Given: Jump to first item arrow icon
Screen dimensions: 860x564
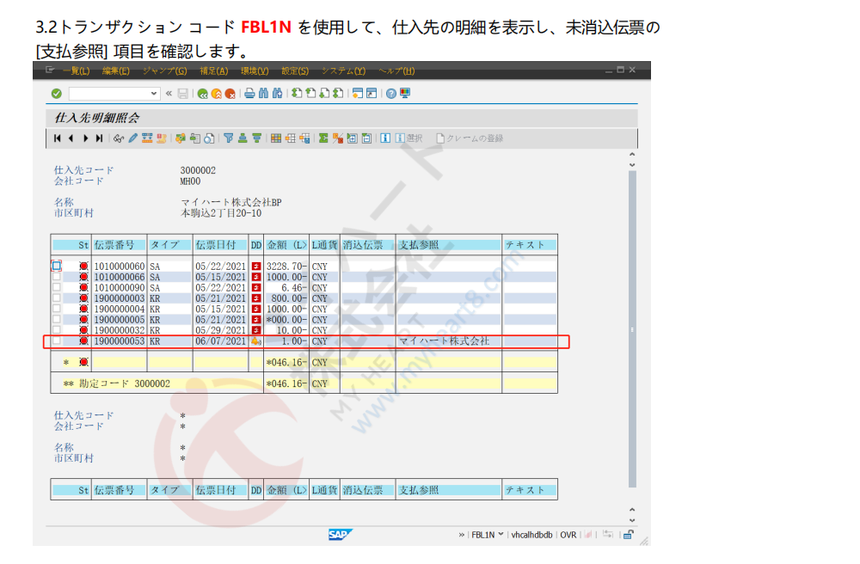Looking at the screenshot, I should tap(57, 138).
